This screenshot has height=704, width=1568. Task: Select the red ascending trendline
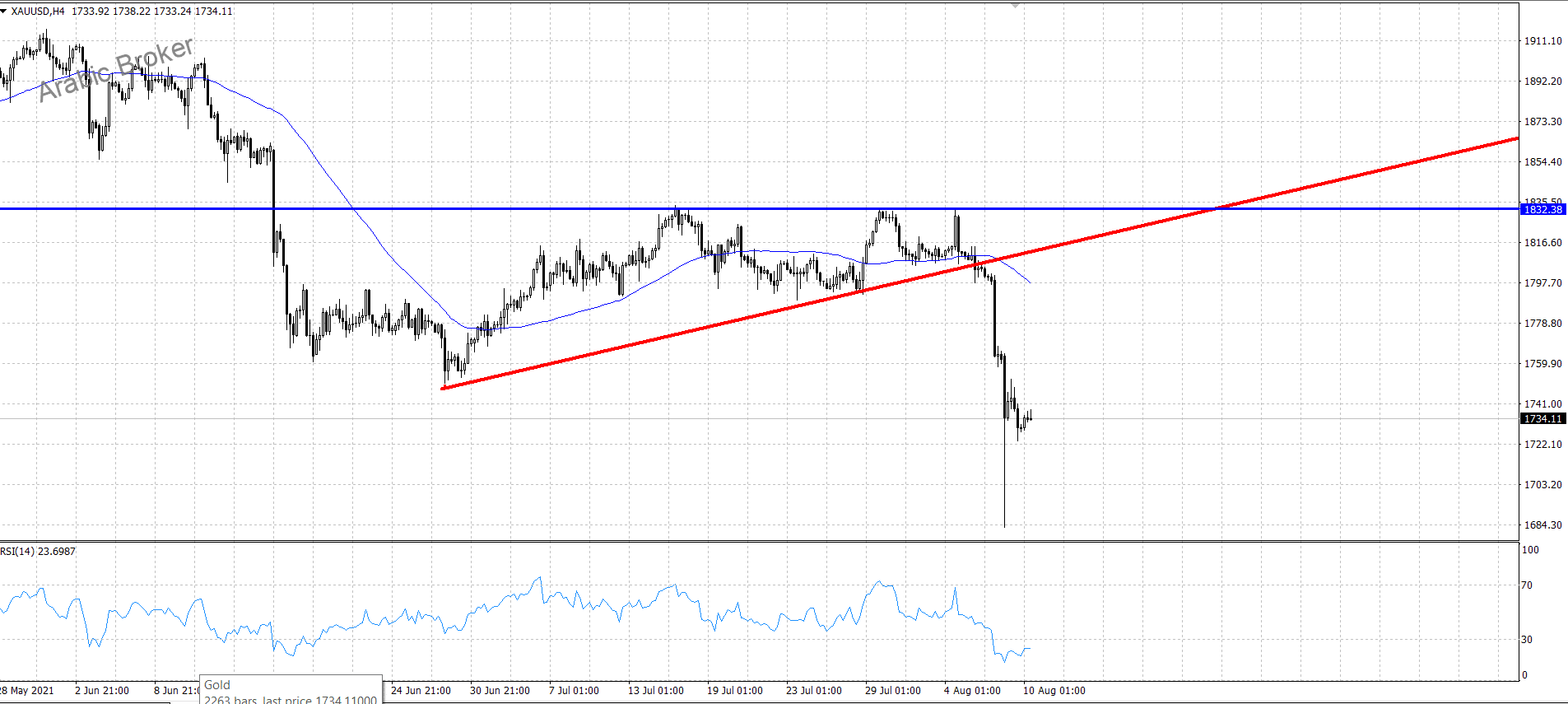(979, 263)
